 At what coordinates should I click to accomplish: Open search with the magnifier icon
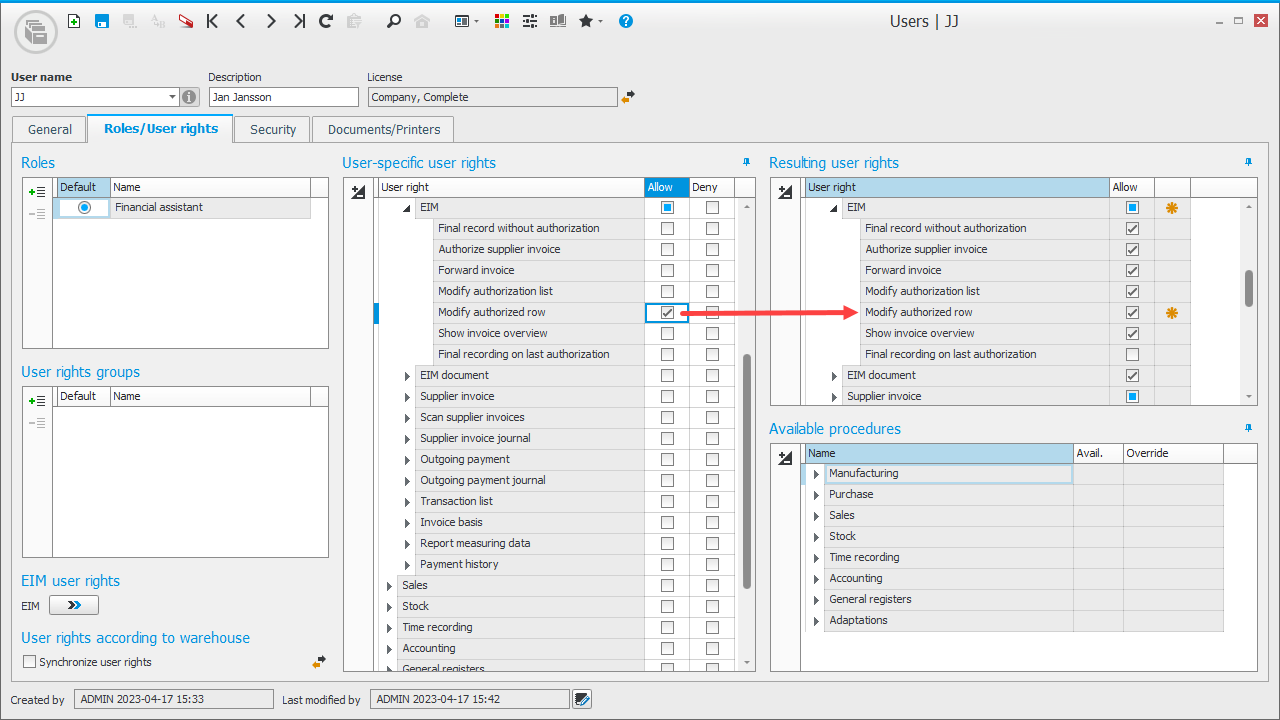point(394,21)
